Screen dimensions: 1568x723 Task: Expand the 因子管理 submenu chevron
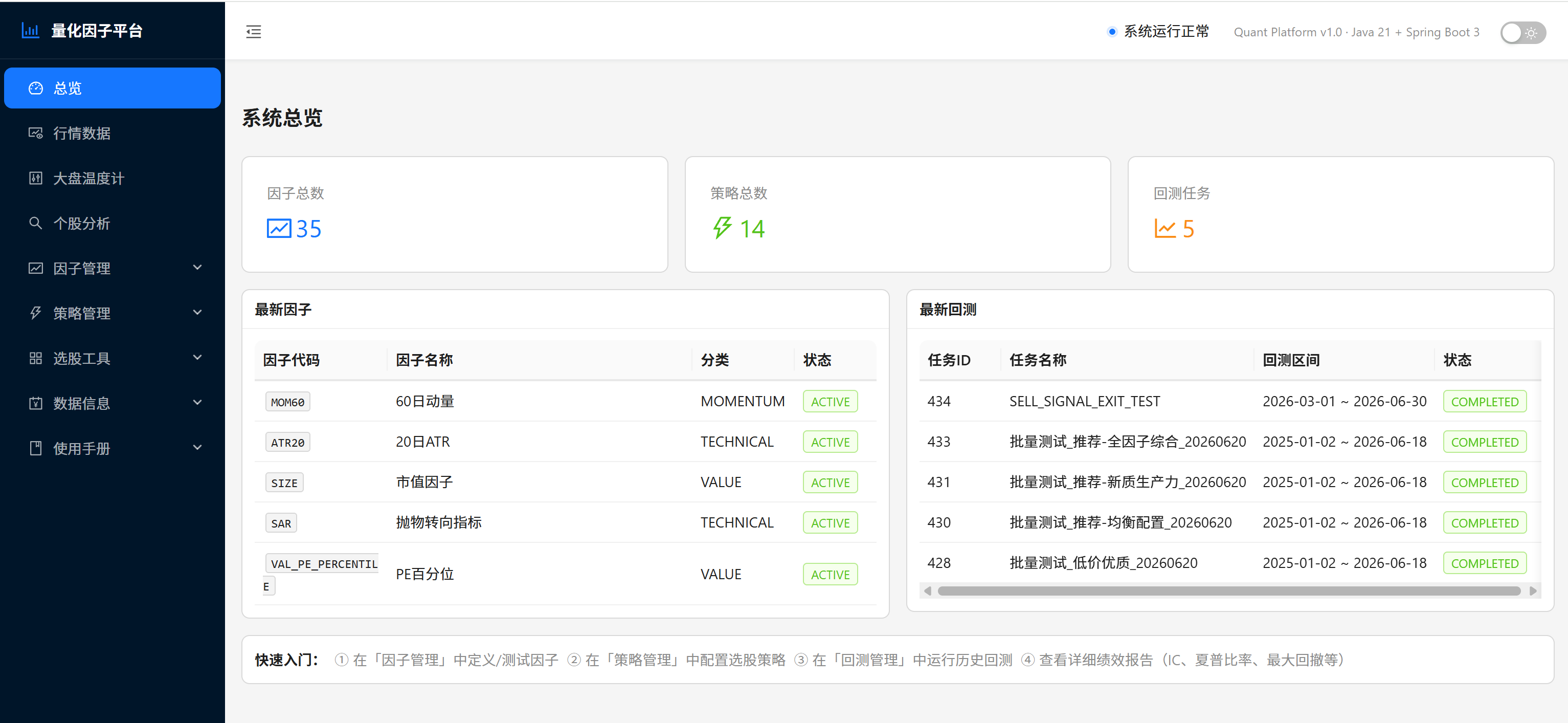tap(197, 268)
